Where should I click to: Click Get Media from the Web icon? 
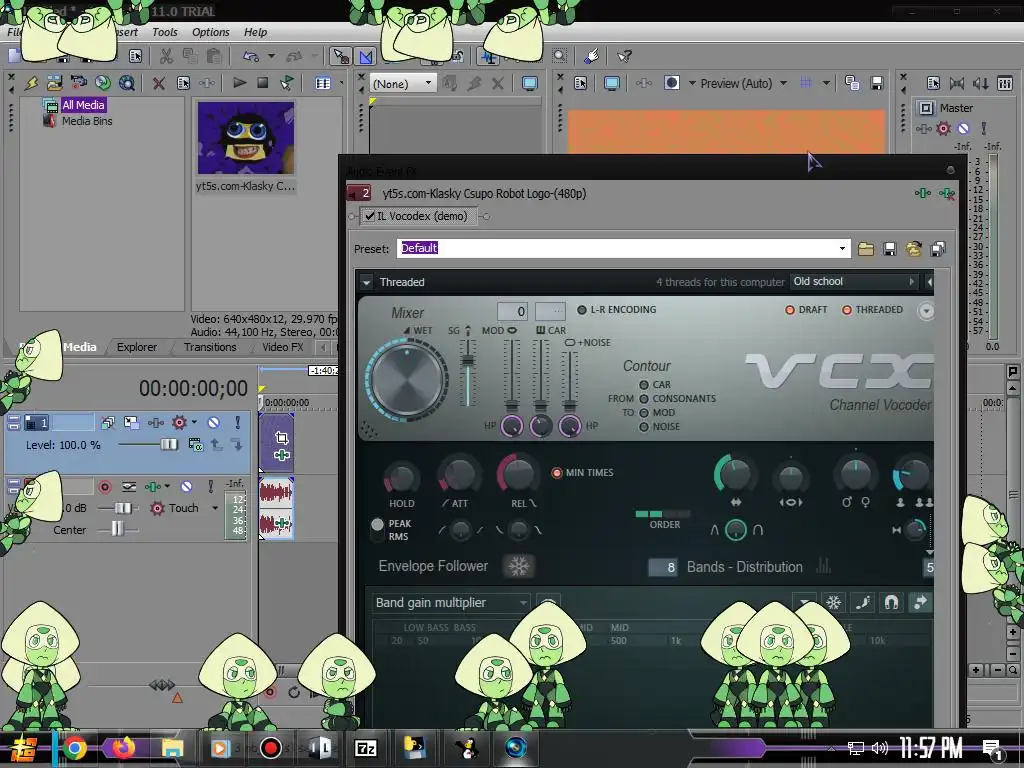[127, 83]
